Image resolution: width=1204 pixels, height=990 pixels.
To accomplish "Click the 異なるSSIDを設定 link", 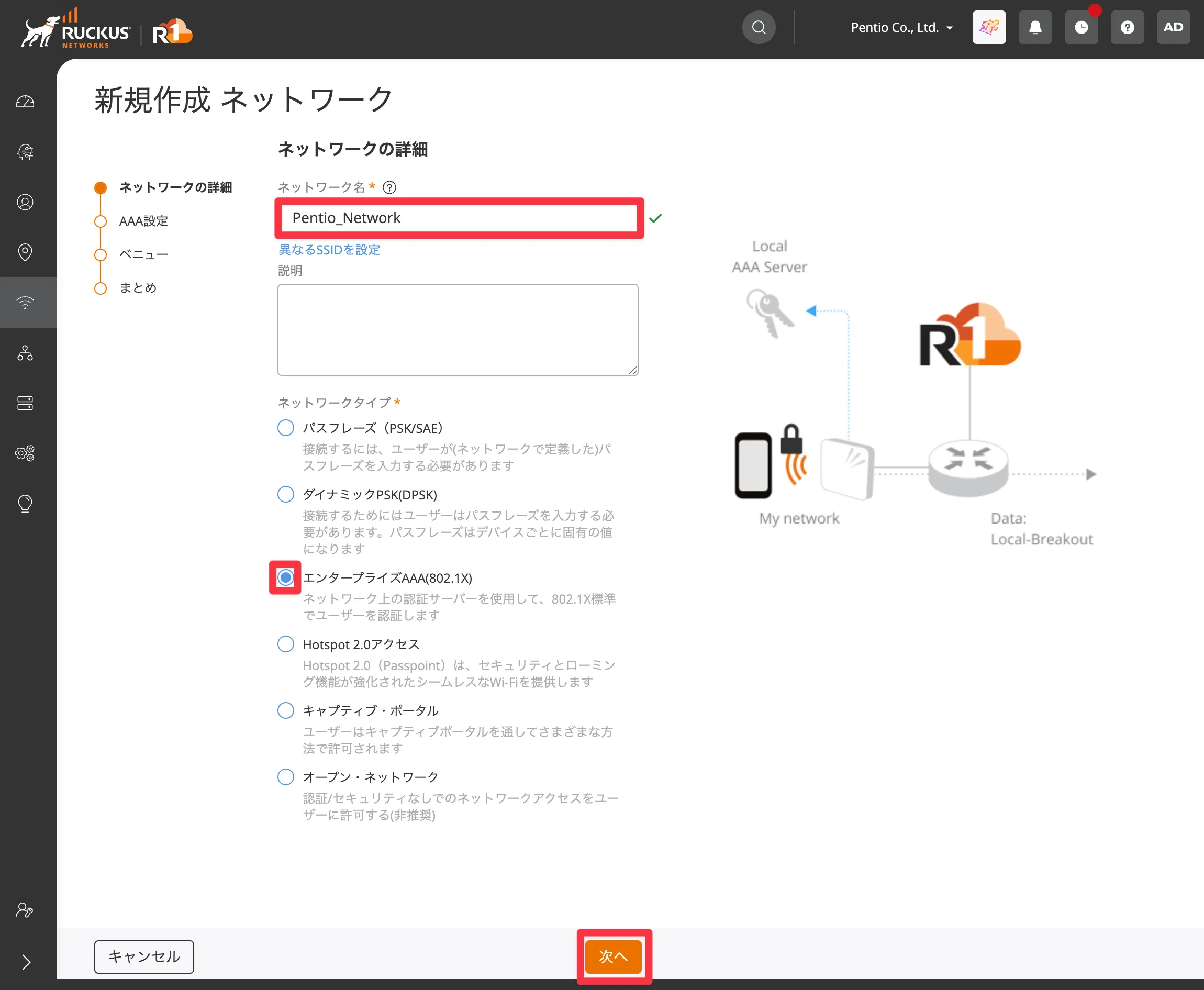I will point(329,250).
